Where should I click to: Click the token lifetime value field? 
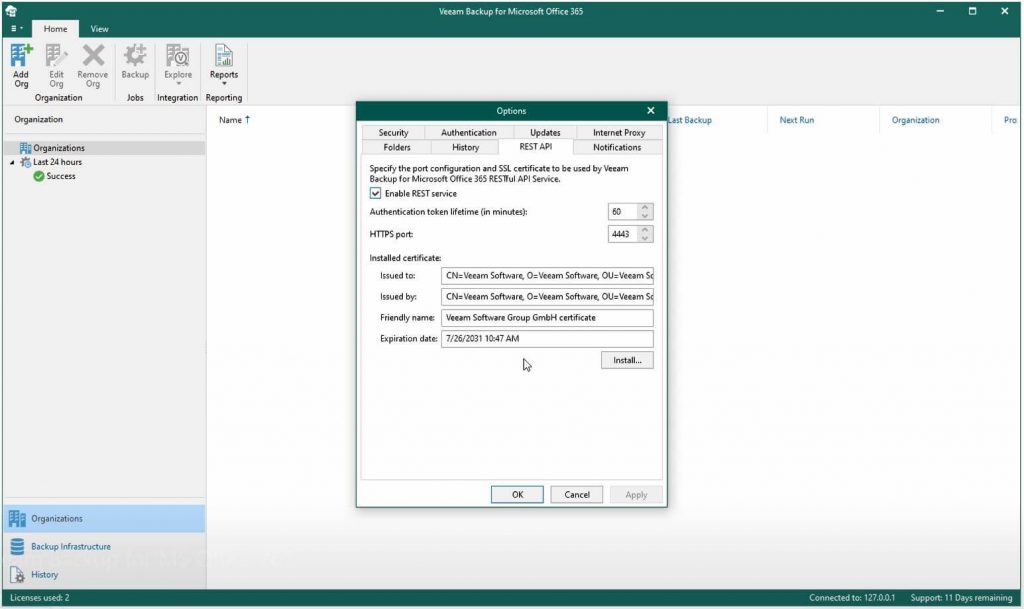click(623, 211)
